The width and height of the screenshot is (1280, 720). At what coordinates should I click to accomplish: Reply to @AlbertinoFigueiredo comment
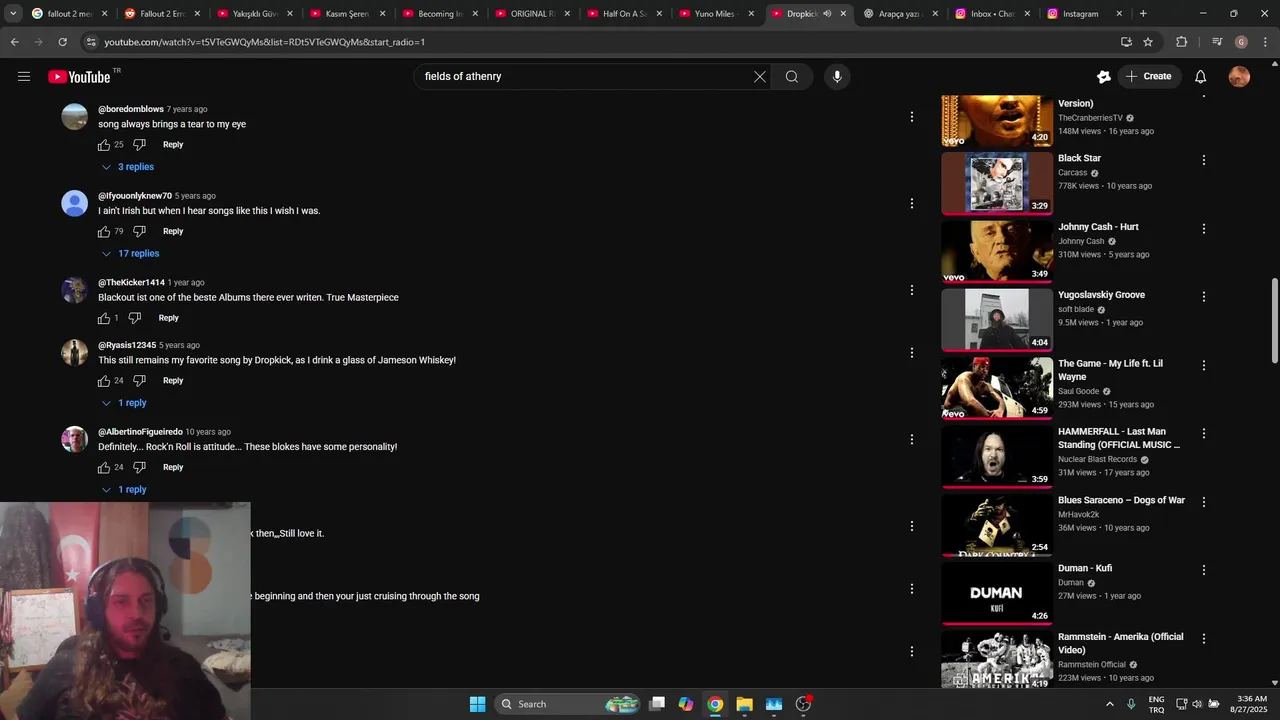coord(173,467)
